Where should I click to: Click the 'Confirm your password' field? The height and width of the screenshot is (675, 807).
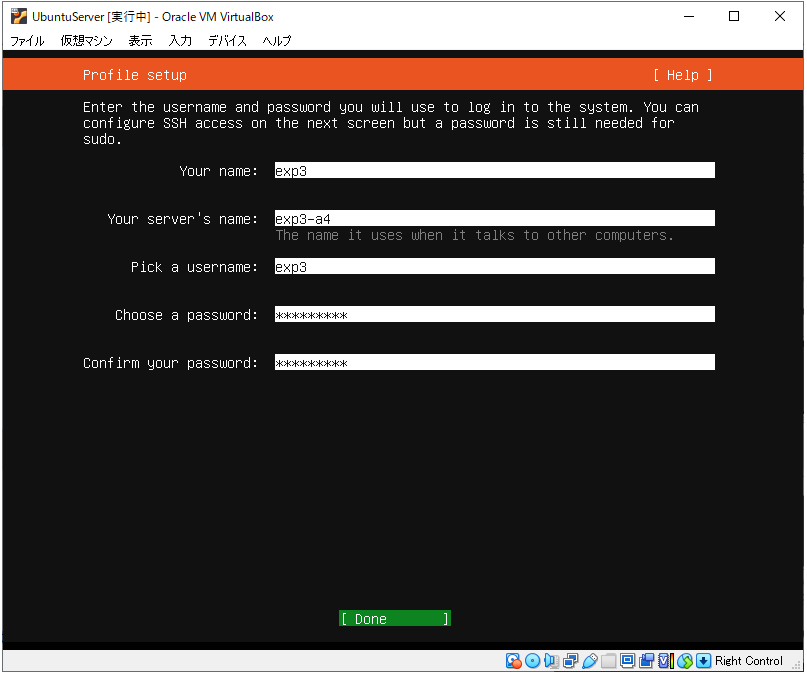click(x=494, y=363)
